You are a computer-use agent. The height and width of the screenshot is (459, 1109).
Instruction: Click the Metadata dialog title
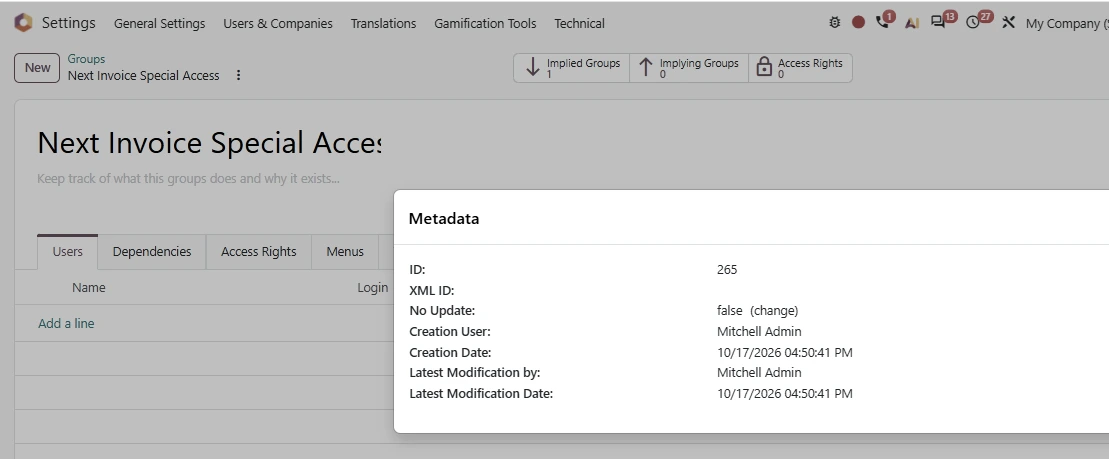[443, 219]
